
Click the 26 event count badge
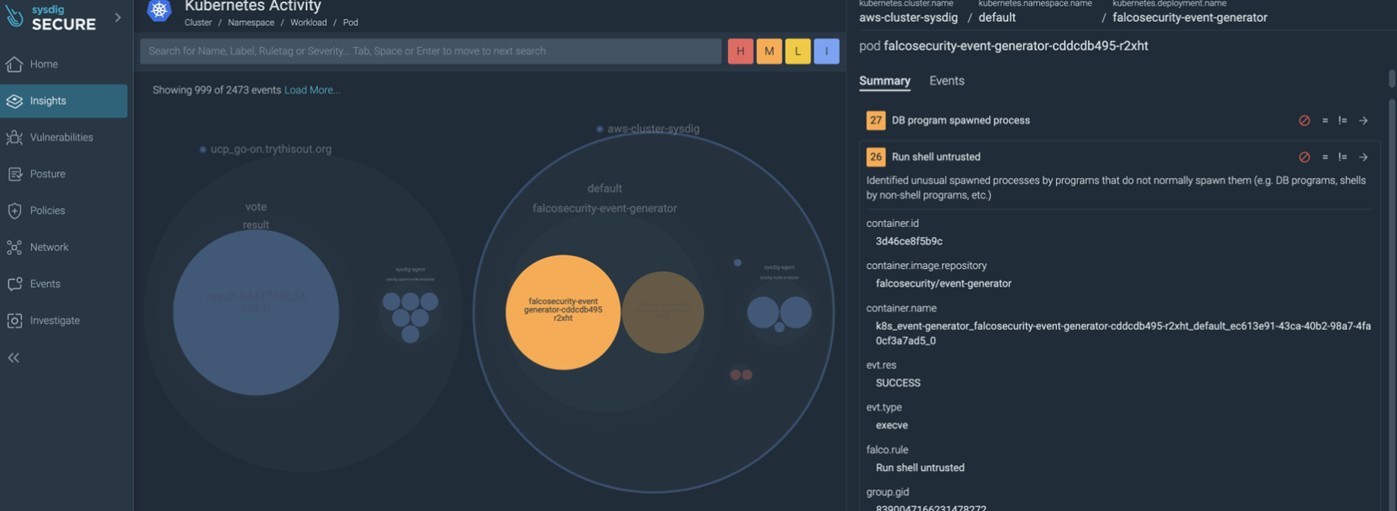click(x=876, y=157)
